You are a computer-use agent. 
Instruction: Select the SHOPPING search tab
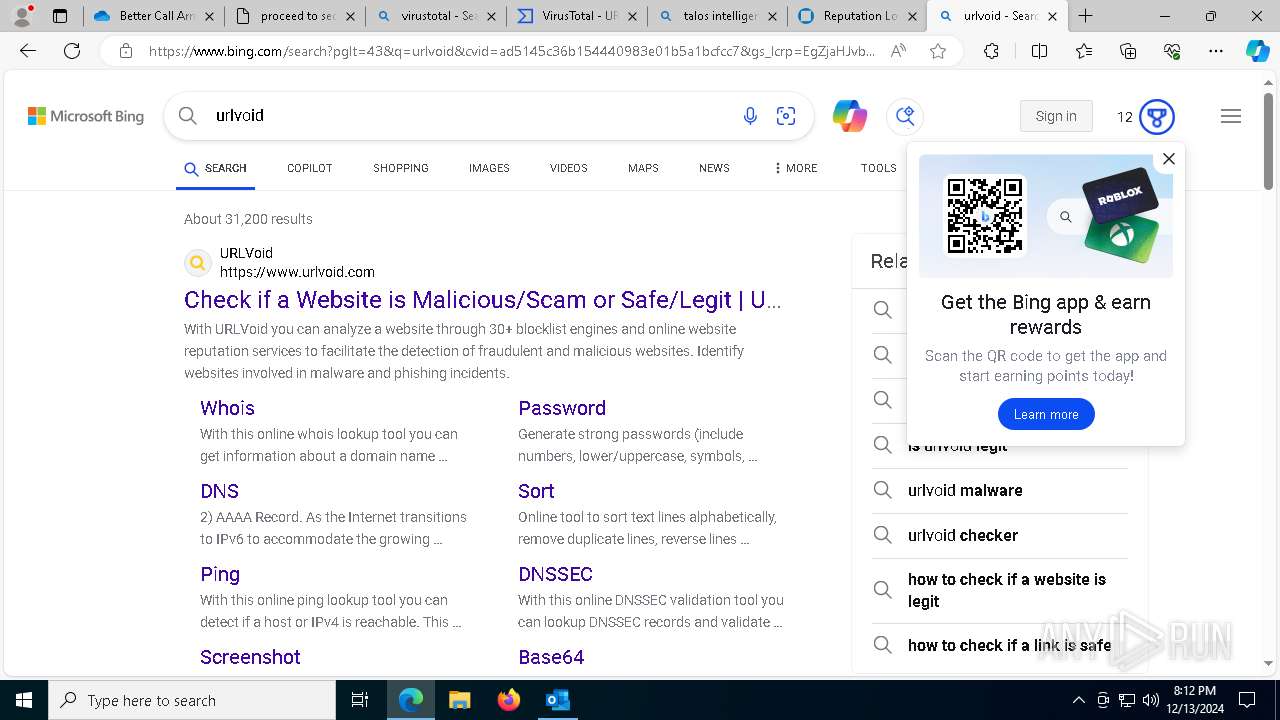pos(401,168)
